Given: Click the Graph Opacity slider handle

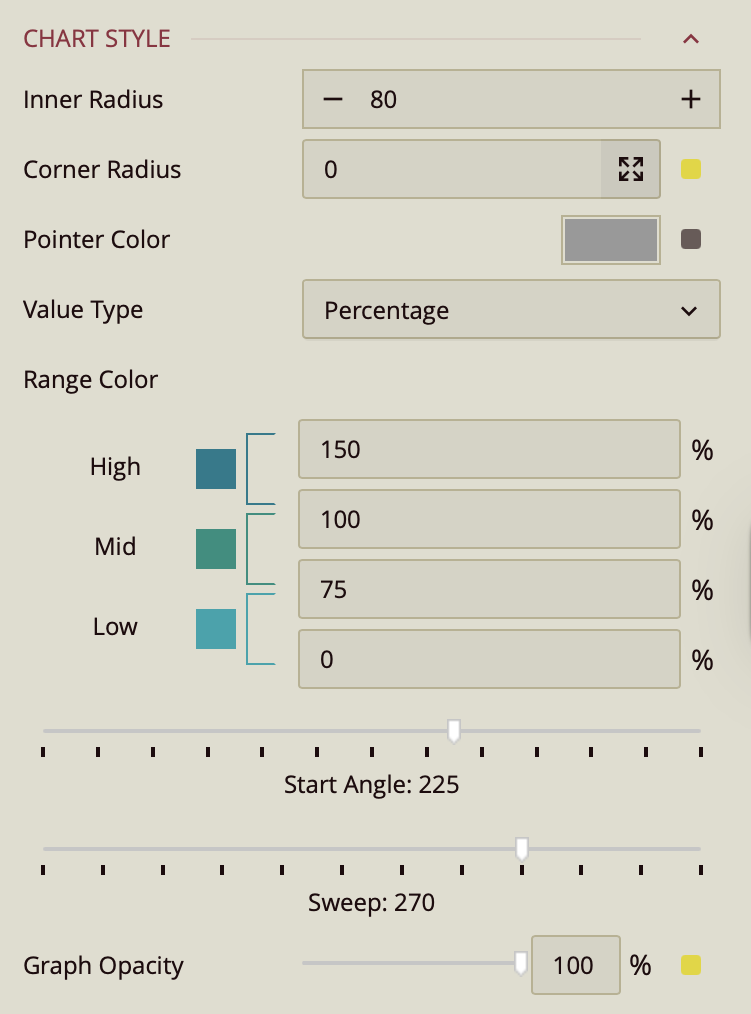Looking at the screenshot, I should pos(521,963).
